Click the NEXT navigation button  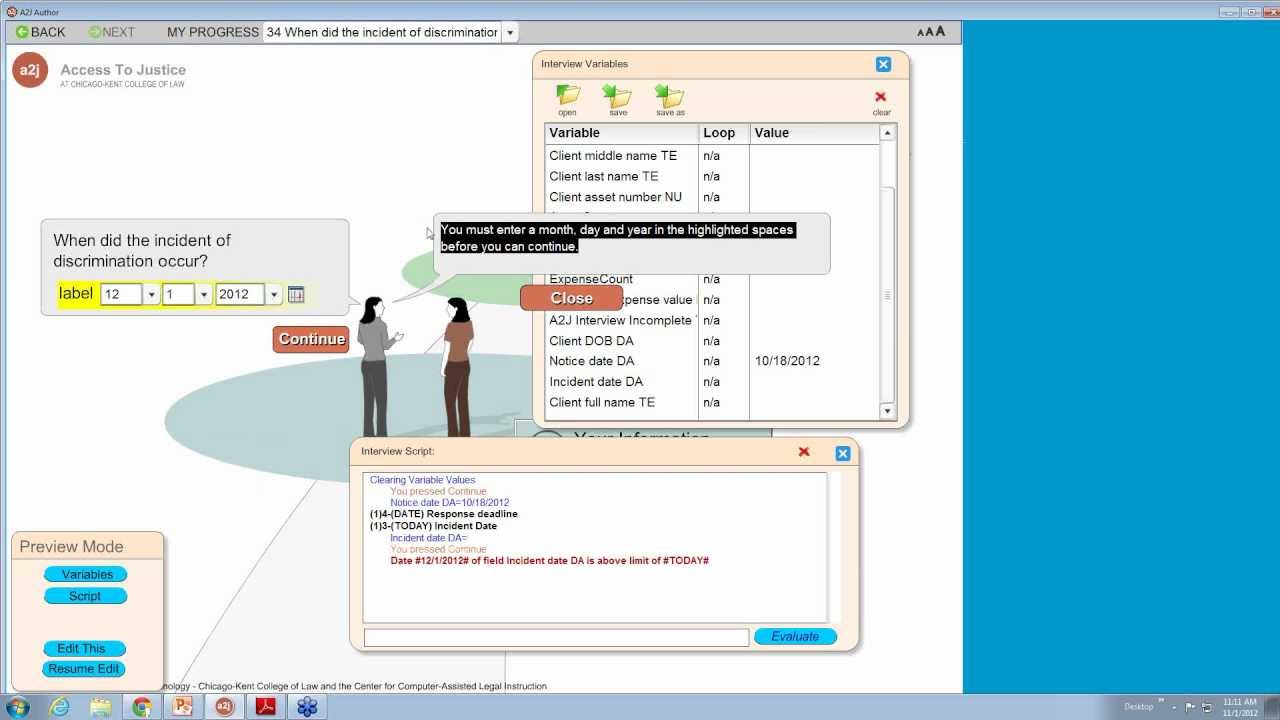[111, 32]
